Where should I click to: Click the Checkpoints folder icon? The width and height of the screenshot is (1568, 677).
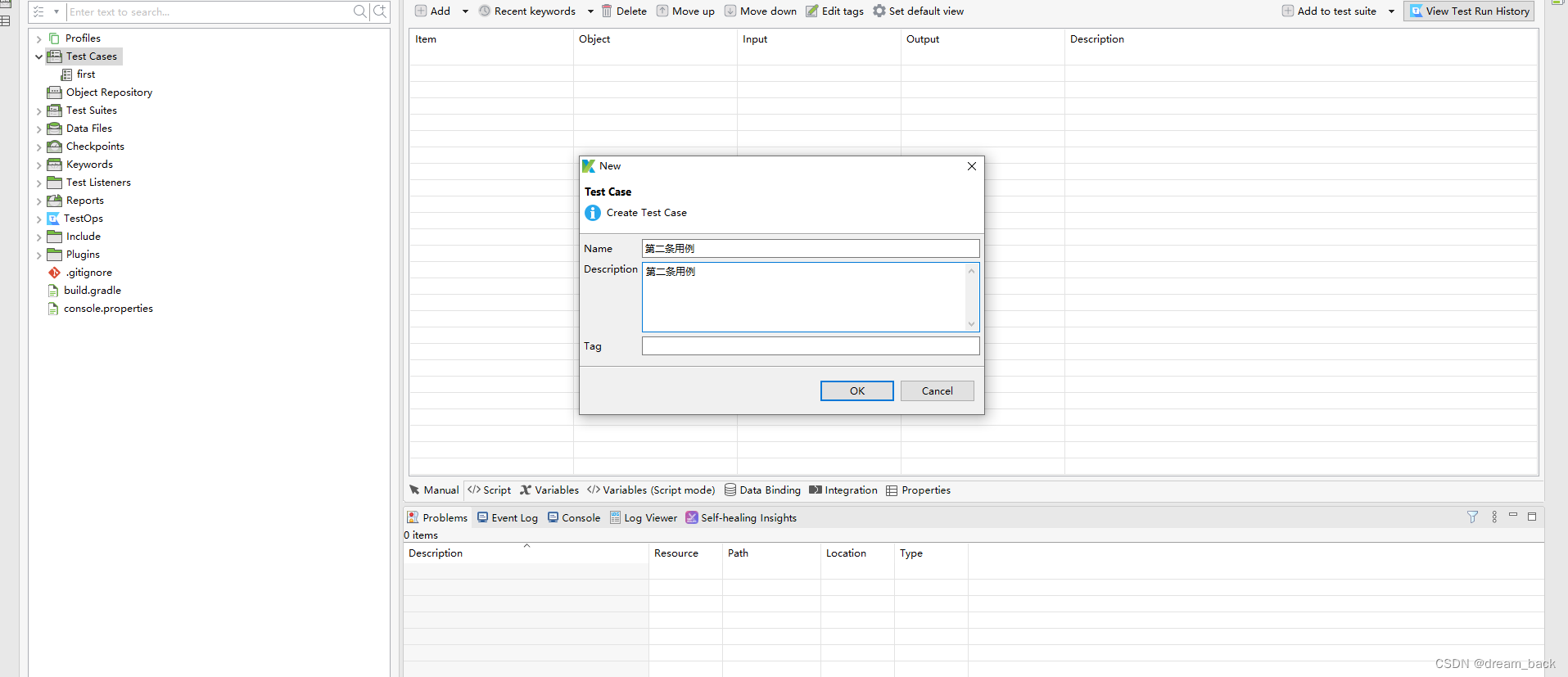pos(55,147)
